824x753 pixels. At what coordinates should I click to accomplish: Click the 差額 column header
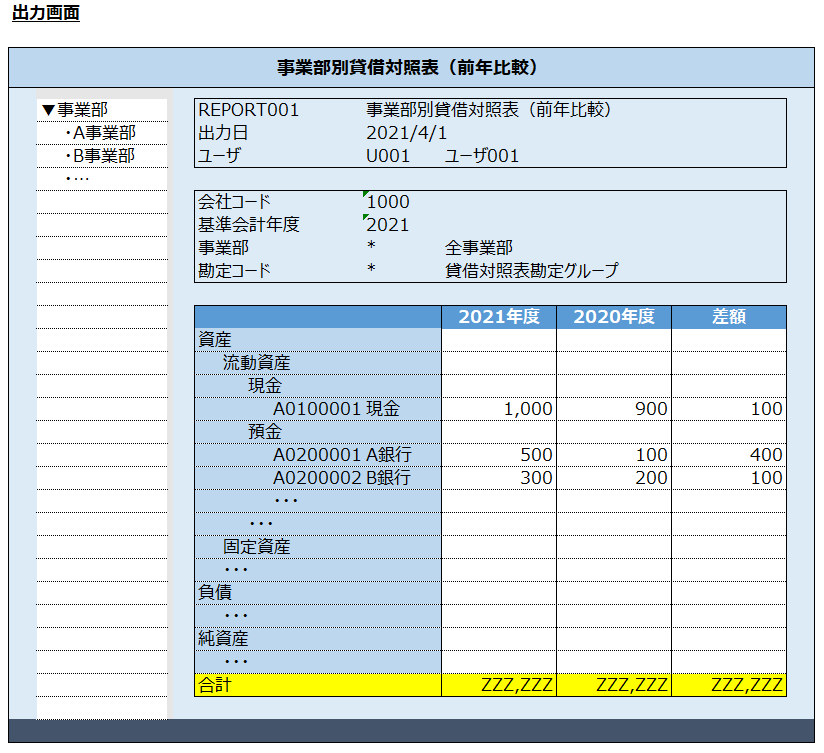(x=728, y=317)
